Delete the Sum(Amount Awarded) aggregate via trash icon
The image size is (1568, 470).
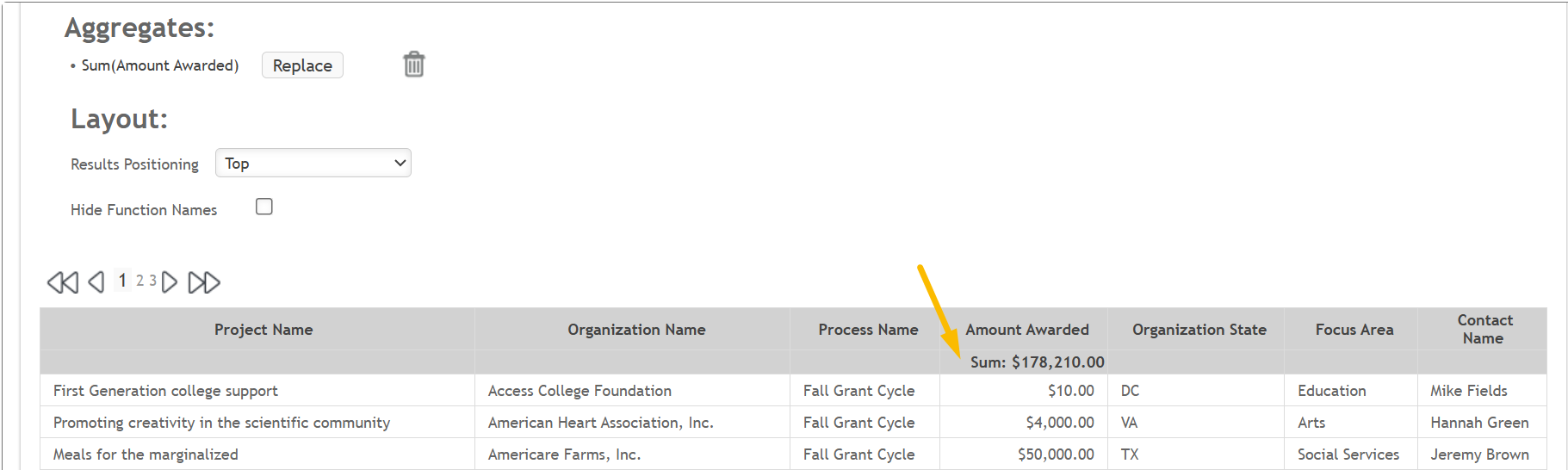tap(414, 65)
